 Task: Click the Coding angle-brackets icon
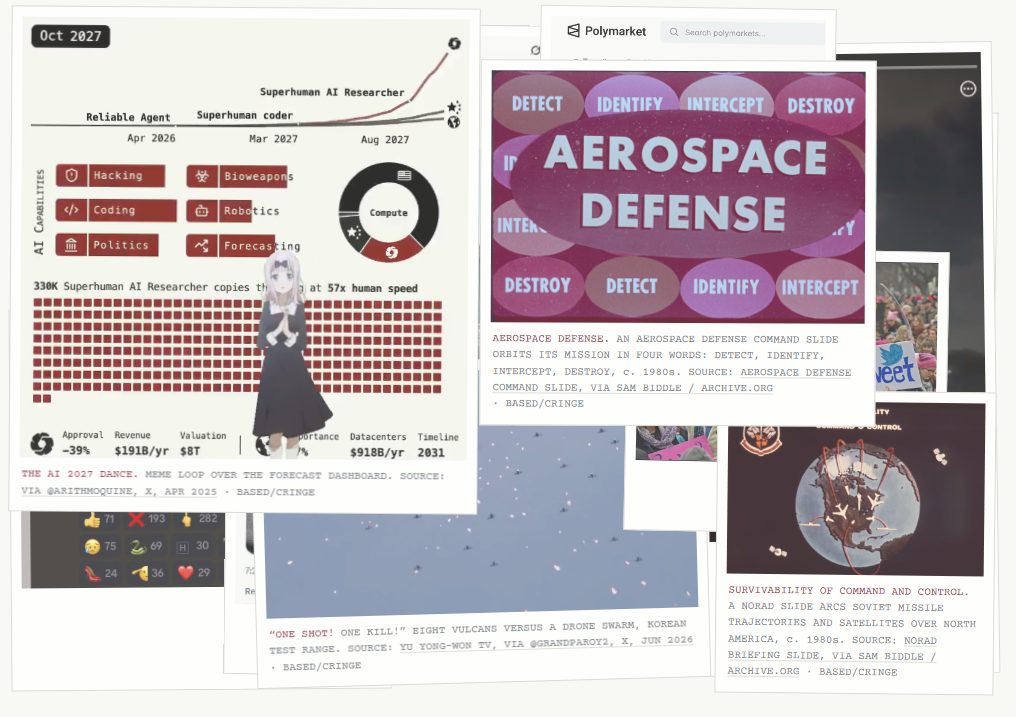[x=71, y=210]
